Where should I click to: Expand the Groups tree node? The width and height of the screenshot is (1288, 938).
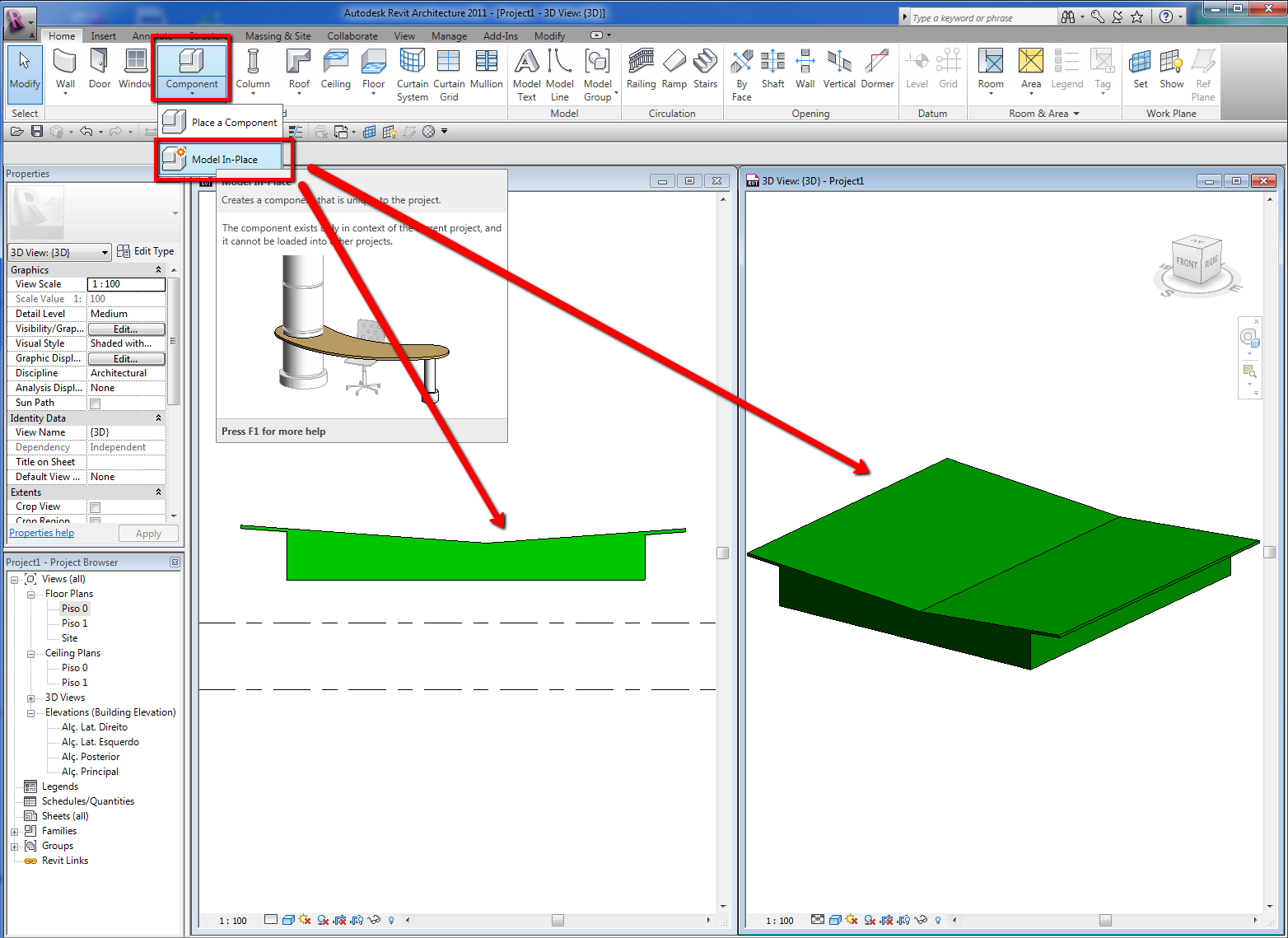[x=15, y=847]
